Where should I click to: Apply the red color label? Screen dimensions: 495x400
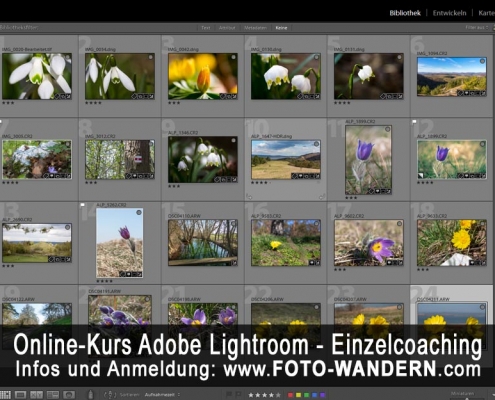(x=290, y=395)
